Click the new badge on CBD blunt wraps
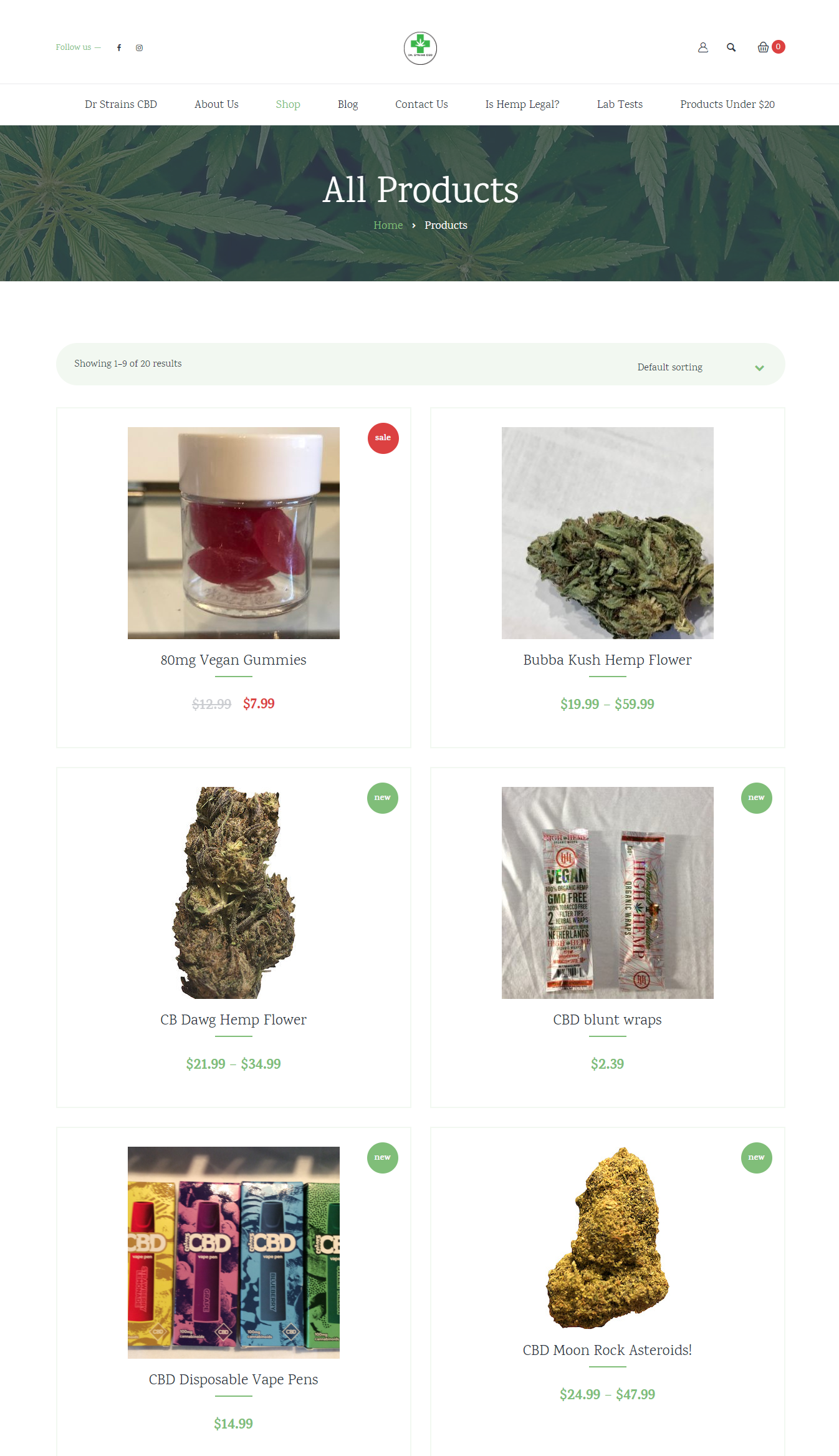This screenshot has height=1456, width=839. click(x=757, y=798)
